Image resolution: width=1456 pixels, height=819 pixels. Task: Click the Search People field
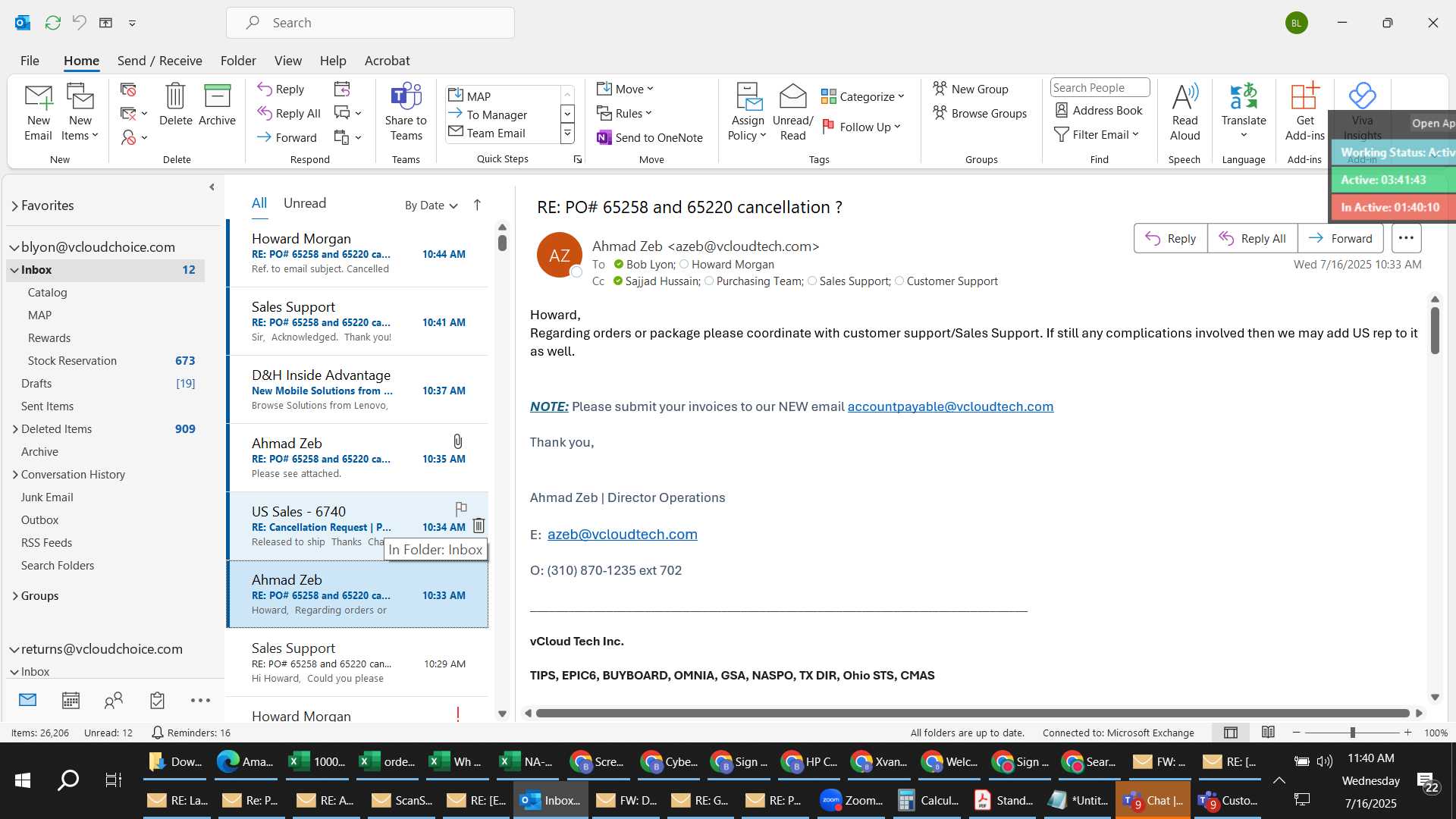click(x=1100, y=88)
